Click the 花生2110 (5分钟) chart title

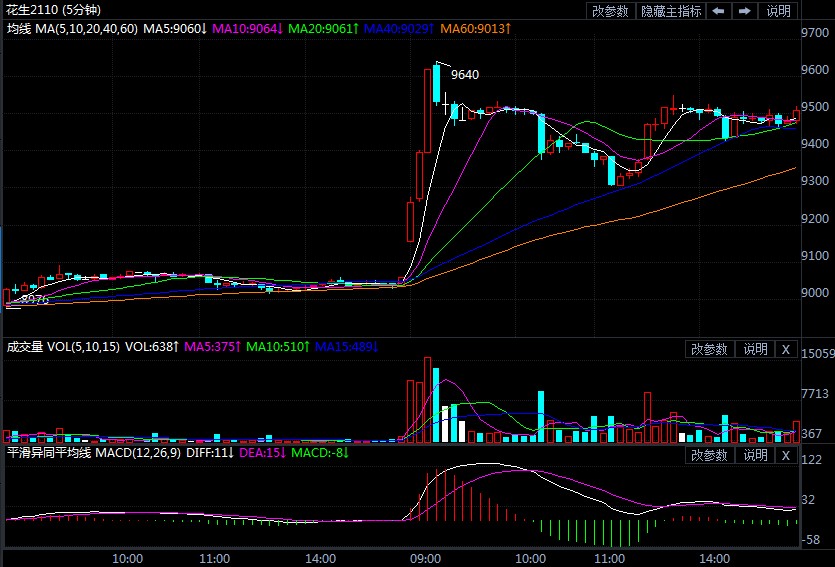(47, 11)
